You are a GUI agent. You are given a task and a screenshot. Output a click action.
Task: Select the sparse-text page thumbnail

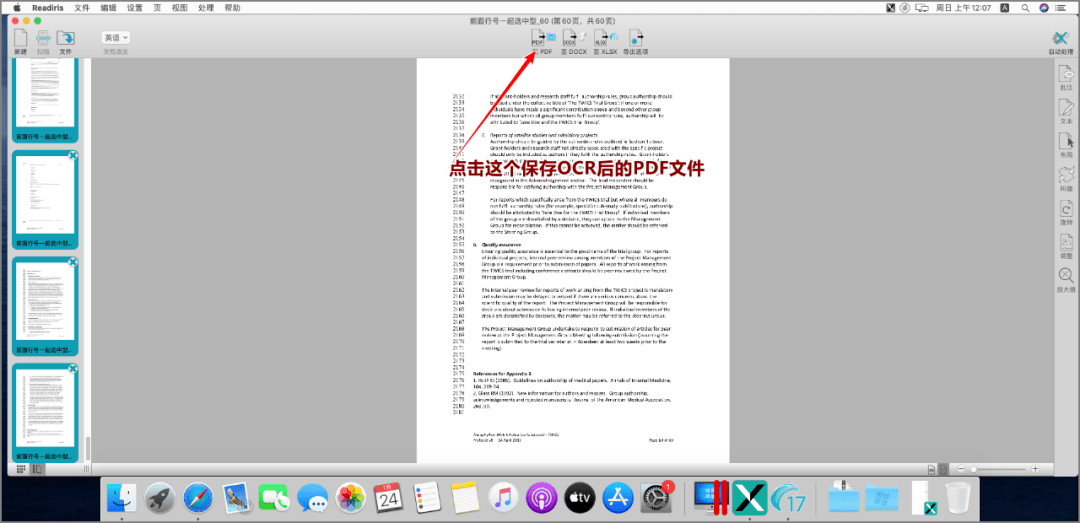pyautogui.click(x=45, y=199)
